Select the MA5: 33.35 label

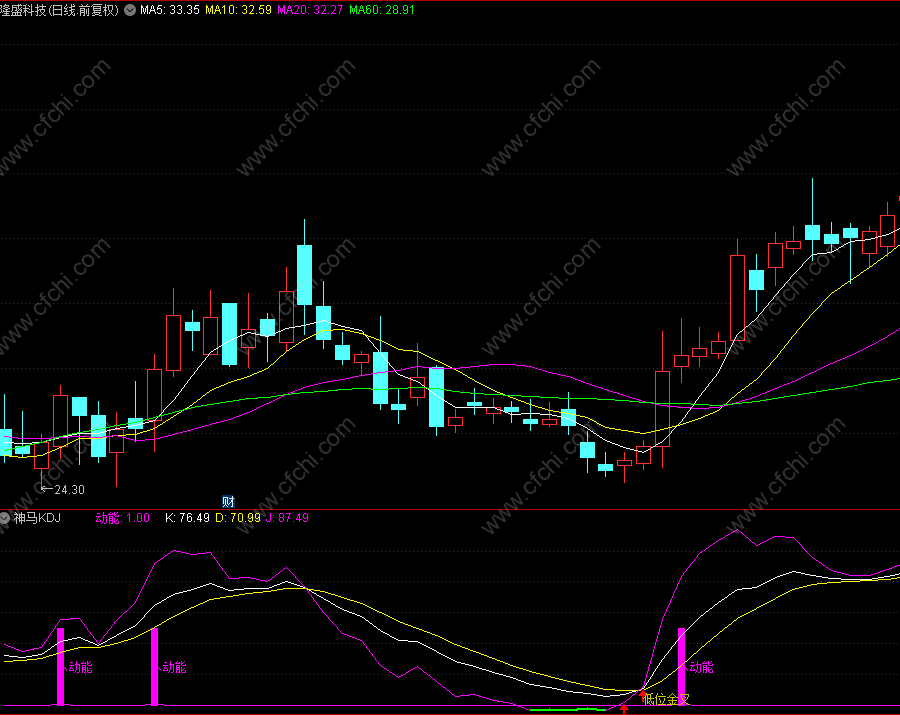(x=170, y=10)
